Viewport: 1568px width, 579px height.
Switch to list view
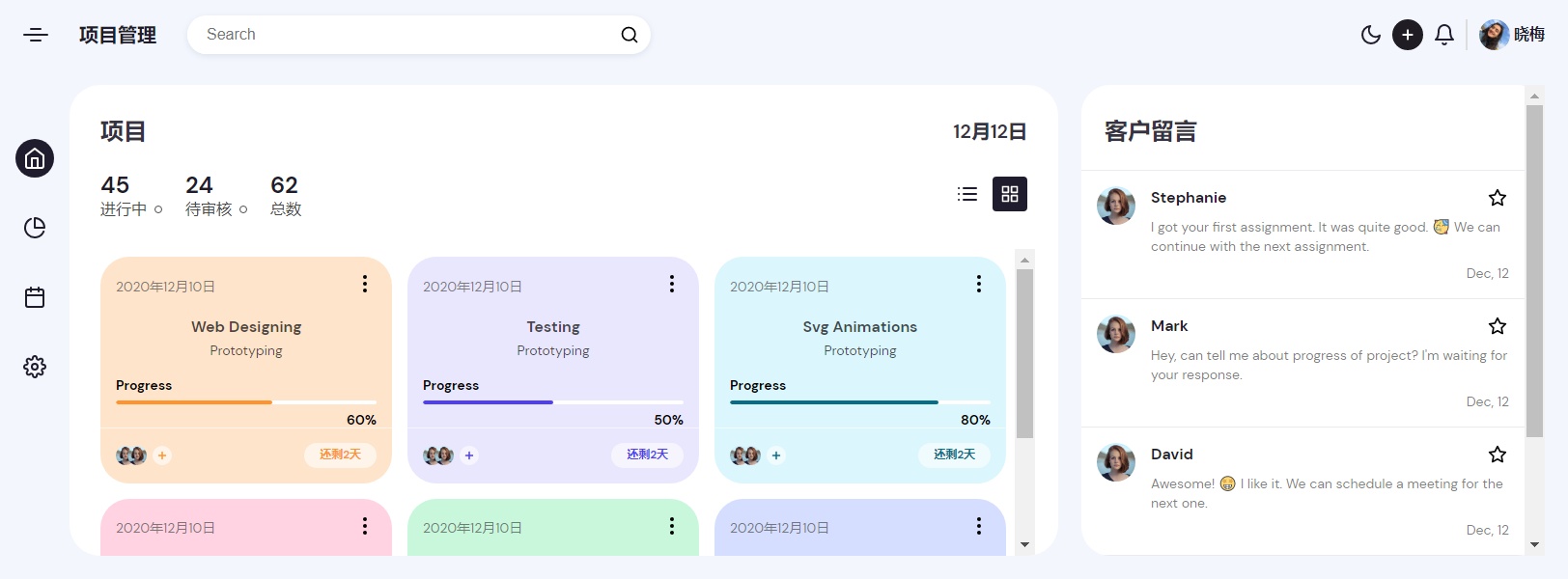[967, 194]
